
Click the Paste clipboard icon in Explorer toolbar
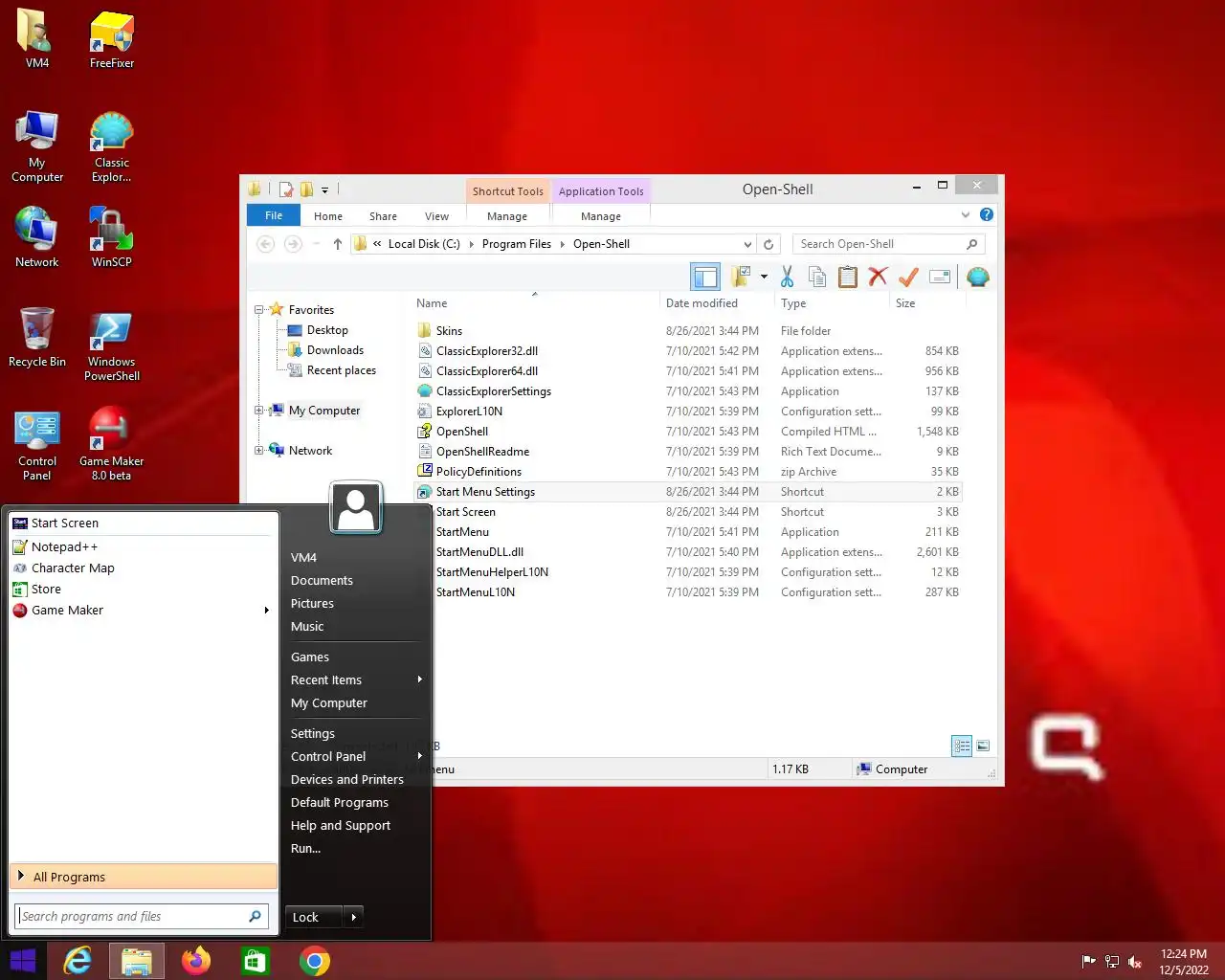click(x=848, y=278)
